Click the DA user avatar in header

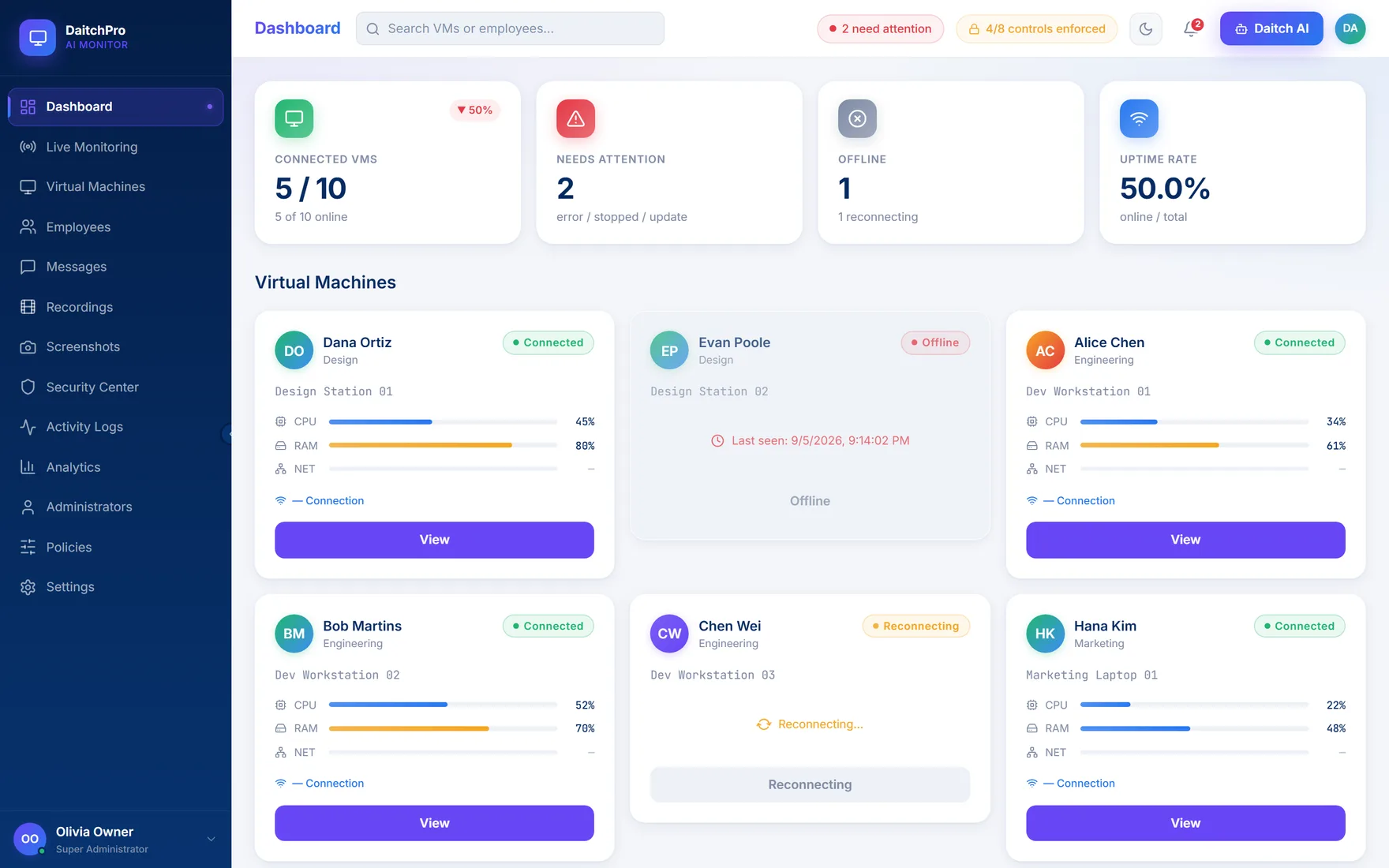[x=1350, y=28]
